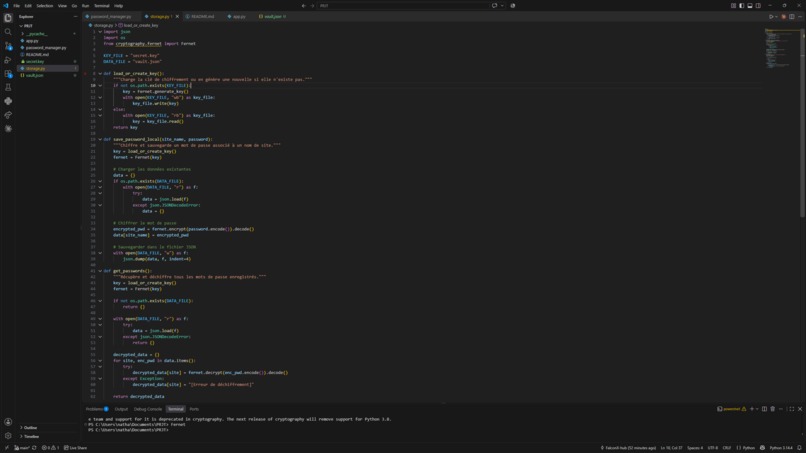Switch to the README.md tab
Screen dimensions: 806x453
(x=201, y=16)
